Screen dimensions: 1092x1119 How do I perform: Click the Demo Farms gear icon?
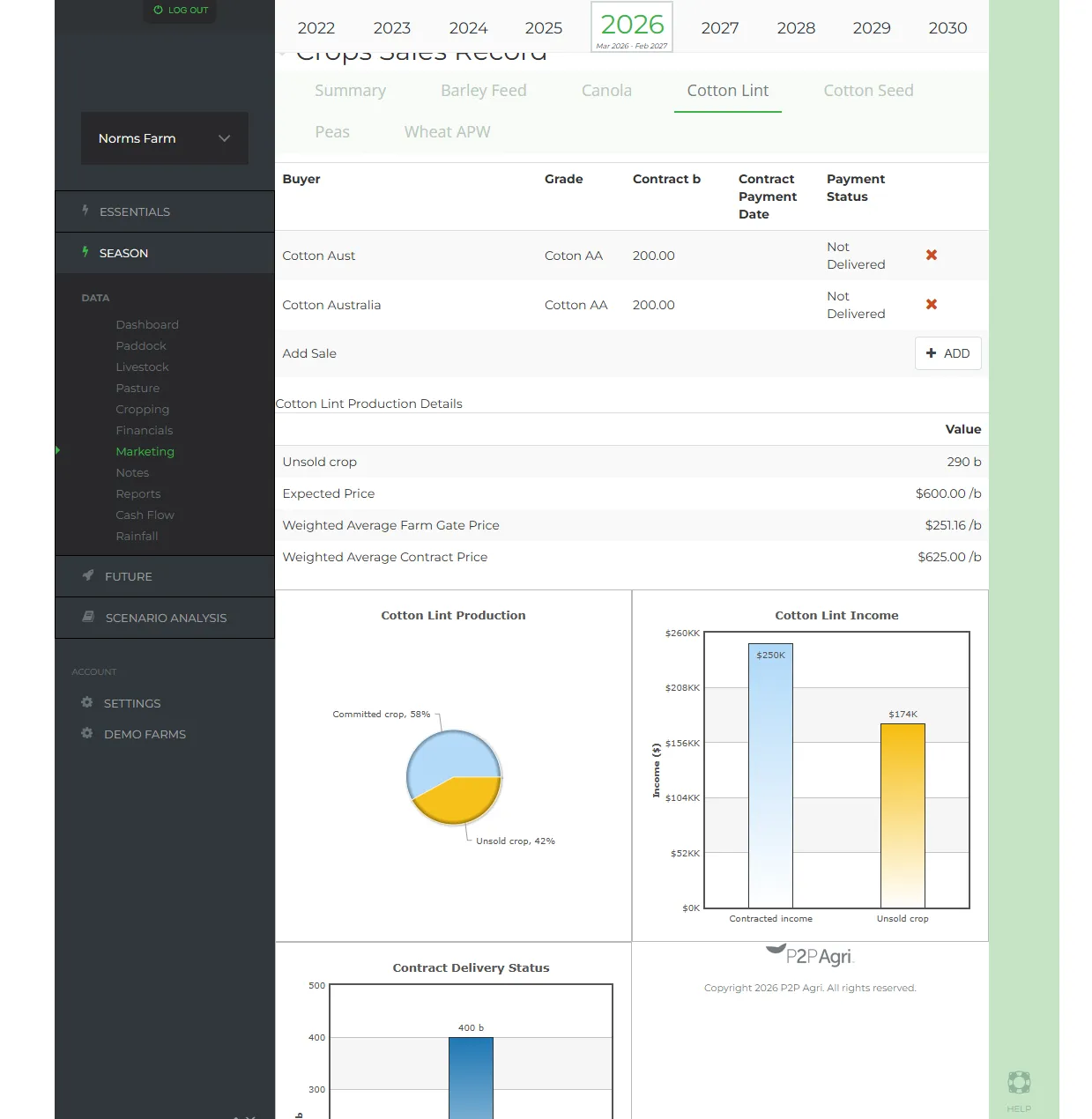[x=87, y=734]
